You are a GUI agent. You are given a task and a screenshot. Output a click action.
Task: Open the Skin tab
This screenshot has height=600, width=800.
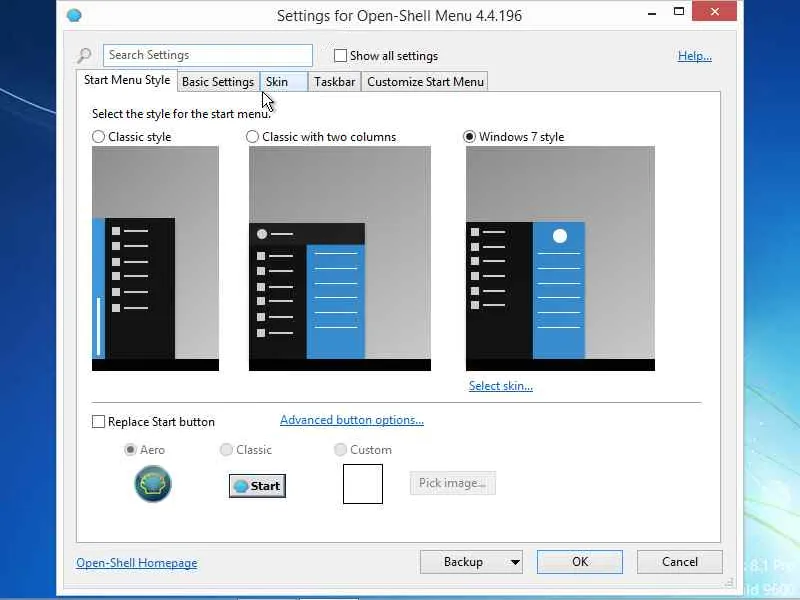tap(284, 82)
